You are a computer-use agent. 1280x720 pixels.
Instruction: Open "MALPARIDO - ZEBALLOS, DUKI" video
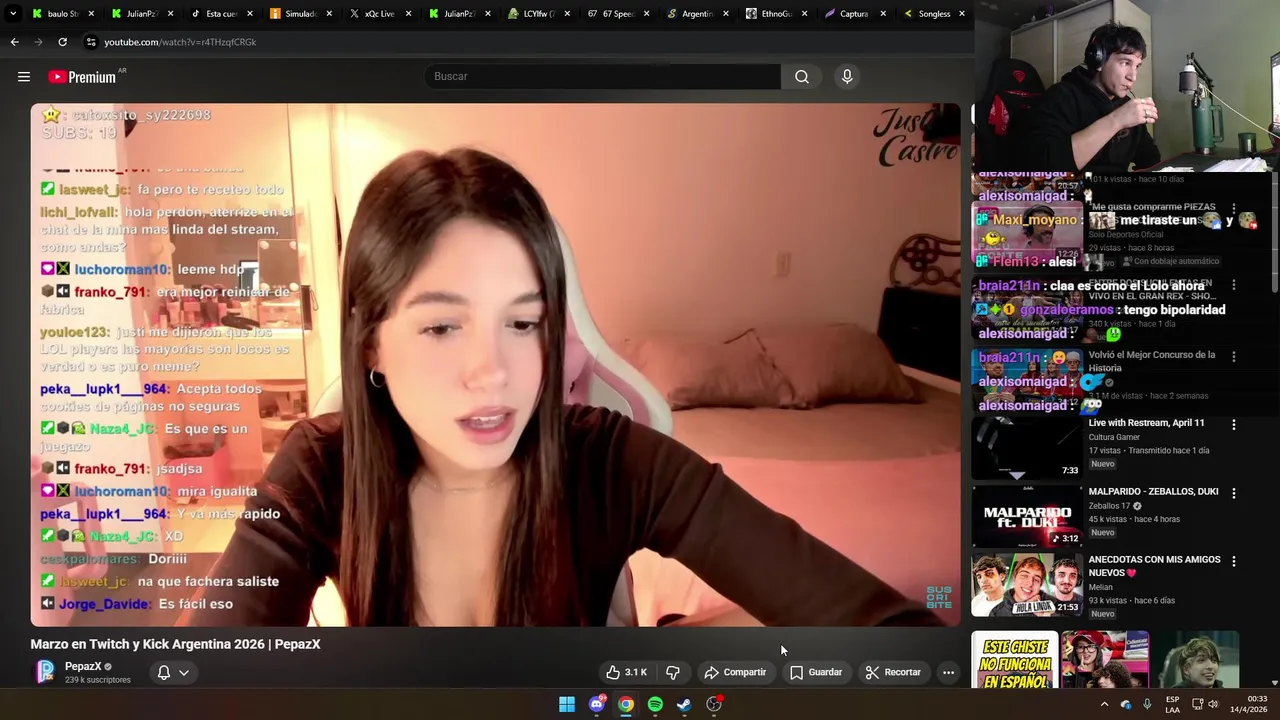click(x=1153, y=492)
